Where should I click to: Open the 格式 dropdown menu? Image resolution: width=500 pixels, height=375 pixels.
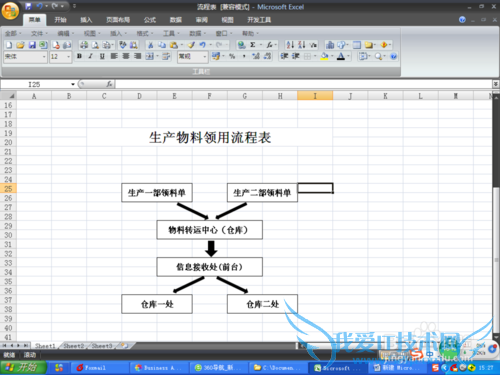(x=144, y=33)
